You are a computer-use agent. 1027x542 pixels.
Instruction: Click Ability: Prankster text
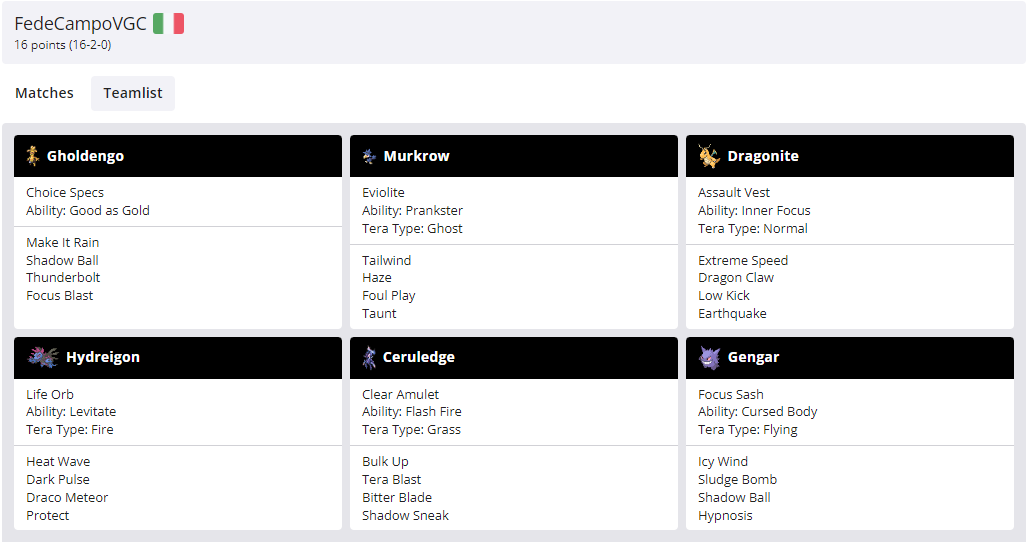click(413, 210)
